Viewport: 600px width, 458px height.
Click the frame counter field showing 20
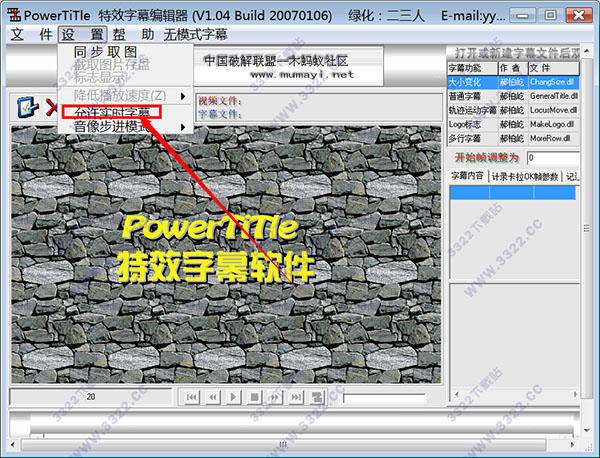pos(91,397)
